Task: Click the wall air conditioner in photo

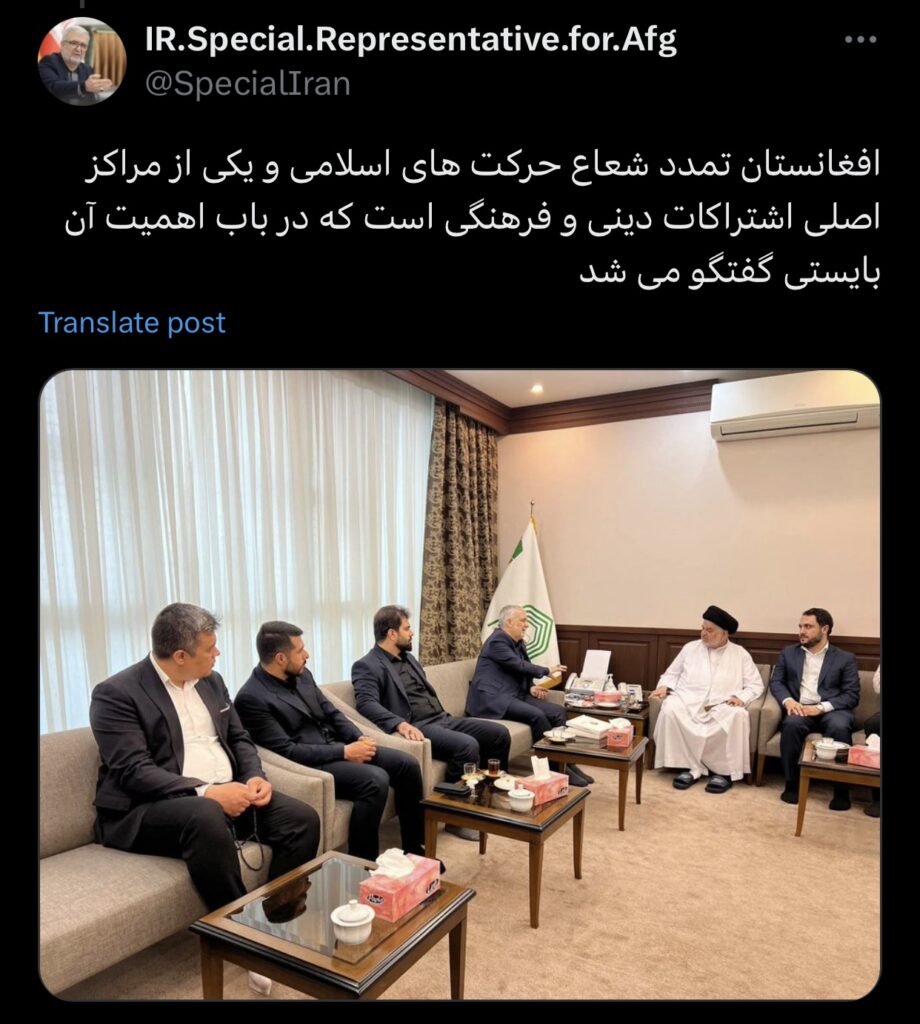Action: [x=795, y=406]
